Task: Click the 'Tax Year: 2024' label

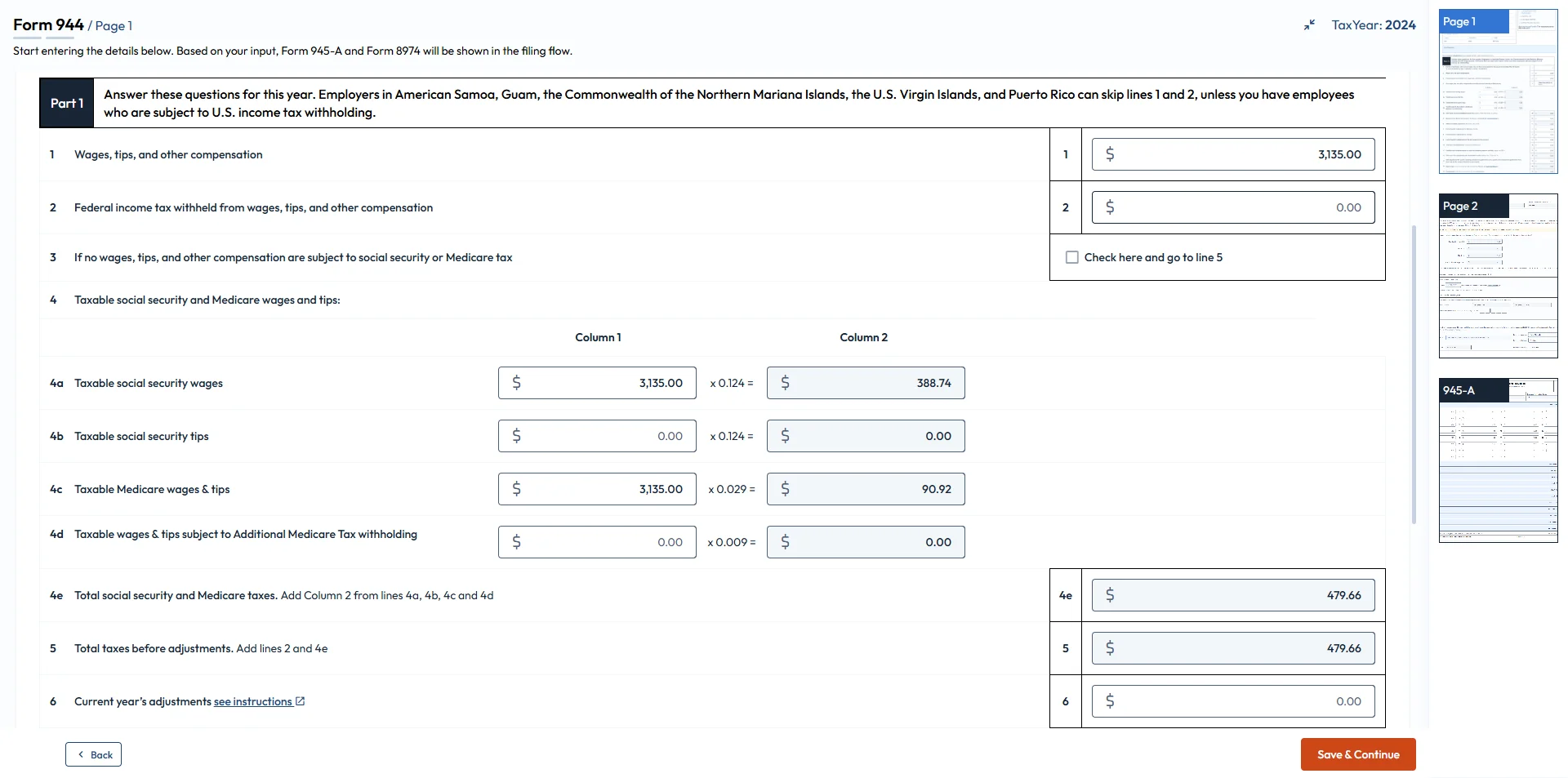Action: click(x=1374, y=25)
